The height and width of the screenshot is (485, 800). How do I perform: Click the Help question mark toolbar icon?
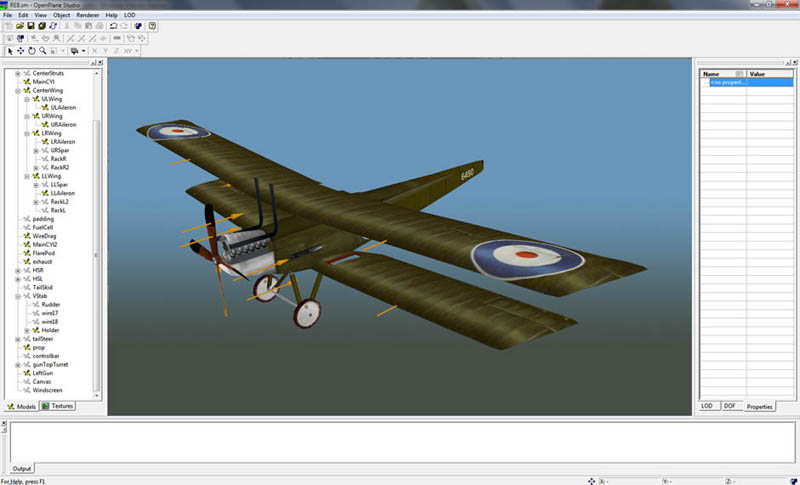click(152, 26)
